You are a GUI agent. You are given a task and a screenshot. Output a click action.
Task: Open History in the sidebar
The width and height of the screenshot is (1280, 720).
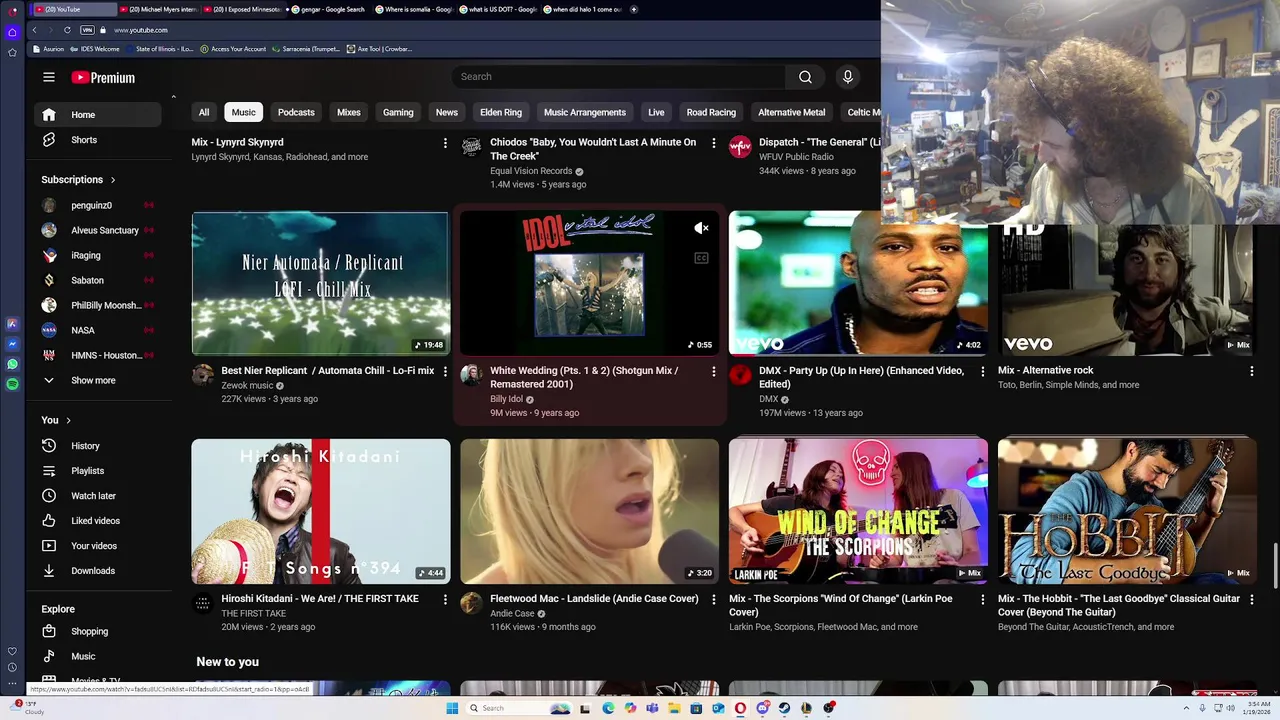(98, 446)
